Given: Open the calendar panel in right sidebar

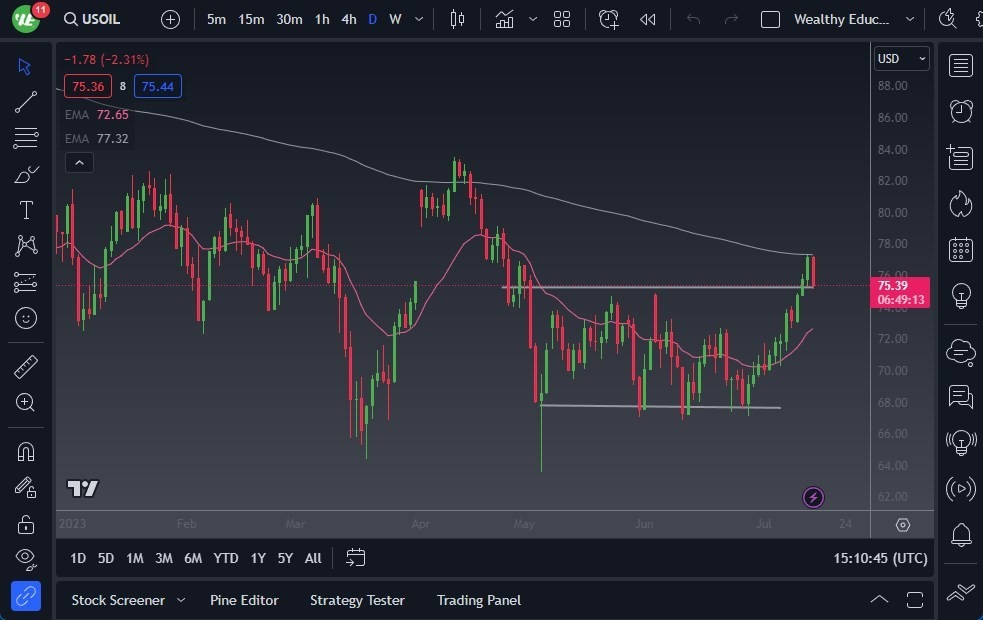Looking at the screenshot, I should point(961,249).
